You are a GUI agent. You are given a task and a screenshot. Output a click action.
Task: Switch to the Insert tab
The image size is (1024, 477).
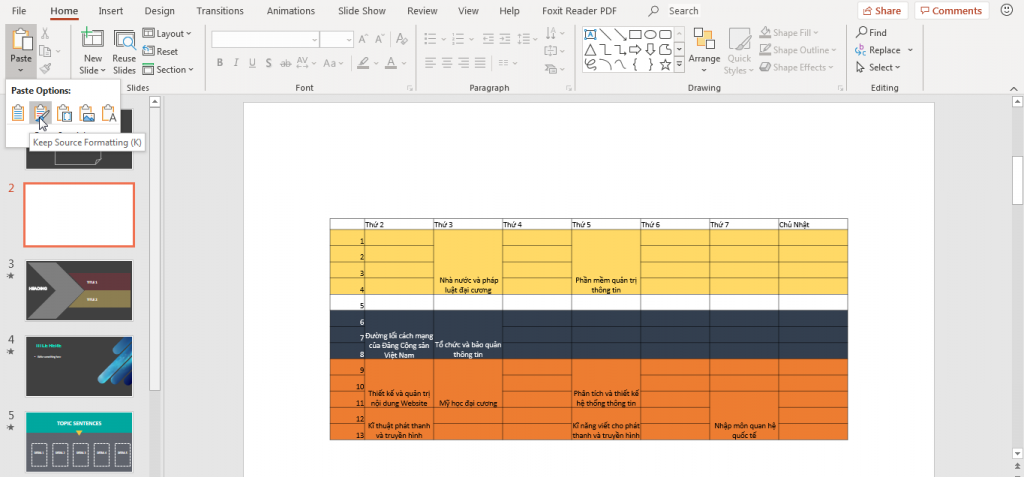coord(111,11)
